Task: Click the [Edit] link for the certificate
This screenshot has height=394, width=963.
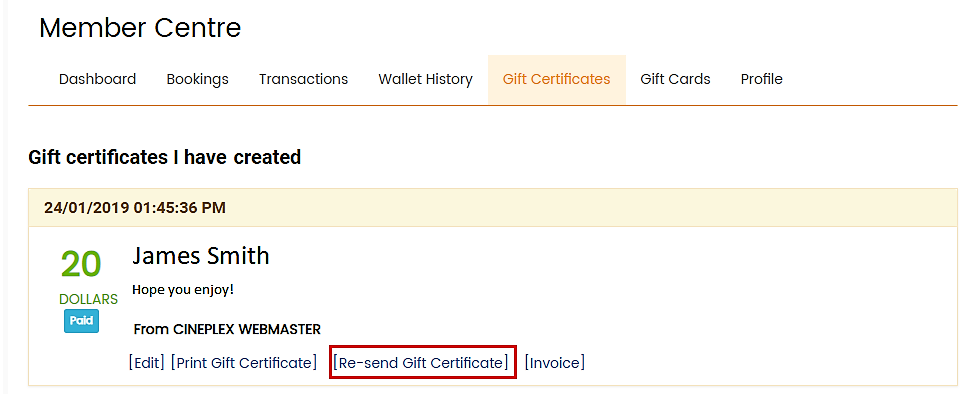Action: 147,363
